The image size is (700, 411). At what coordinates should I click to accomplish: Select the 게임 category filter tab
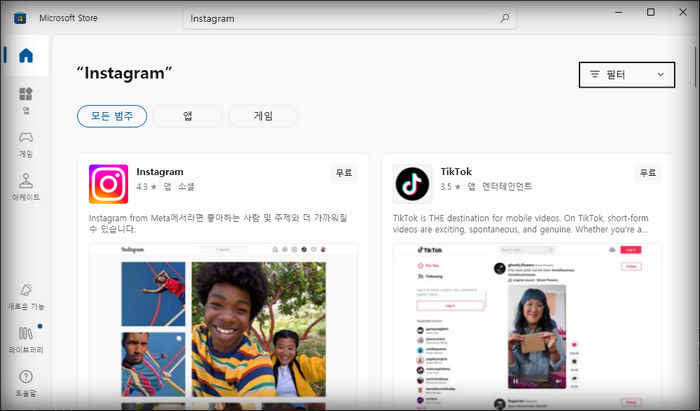(x=263, y=116)
